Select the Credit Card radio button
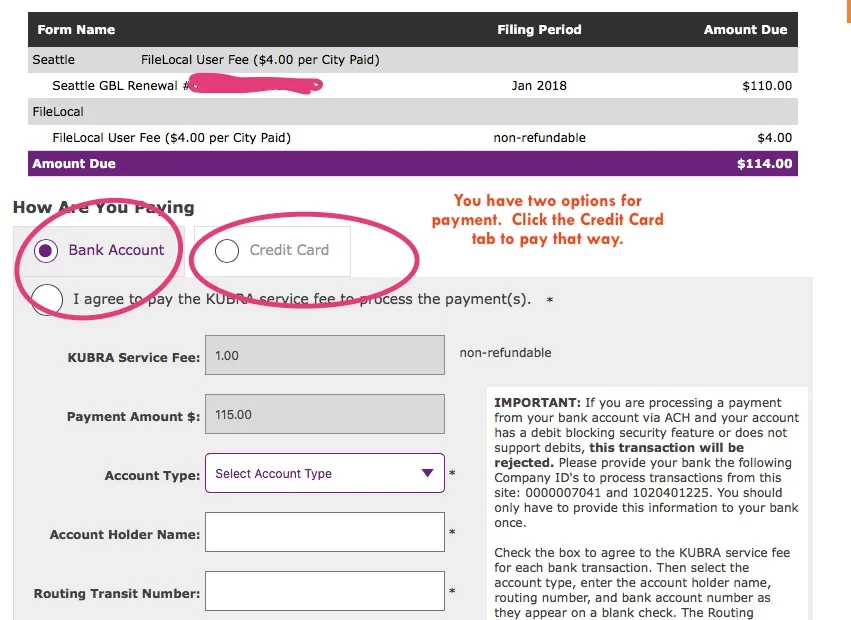 coord(227,251)
